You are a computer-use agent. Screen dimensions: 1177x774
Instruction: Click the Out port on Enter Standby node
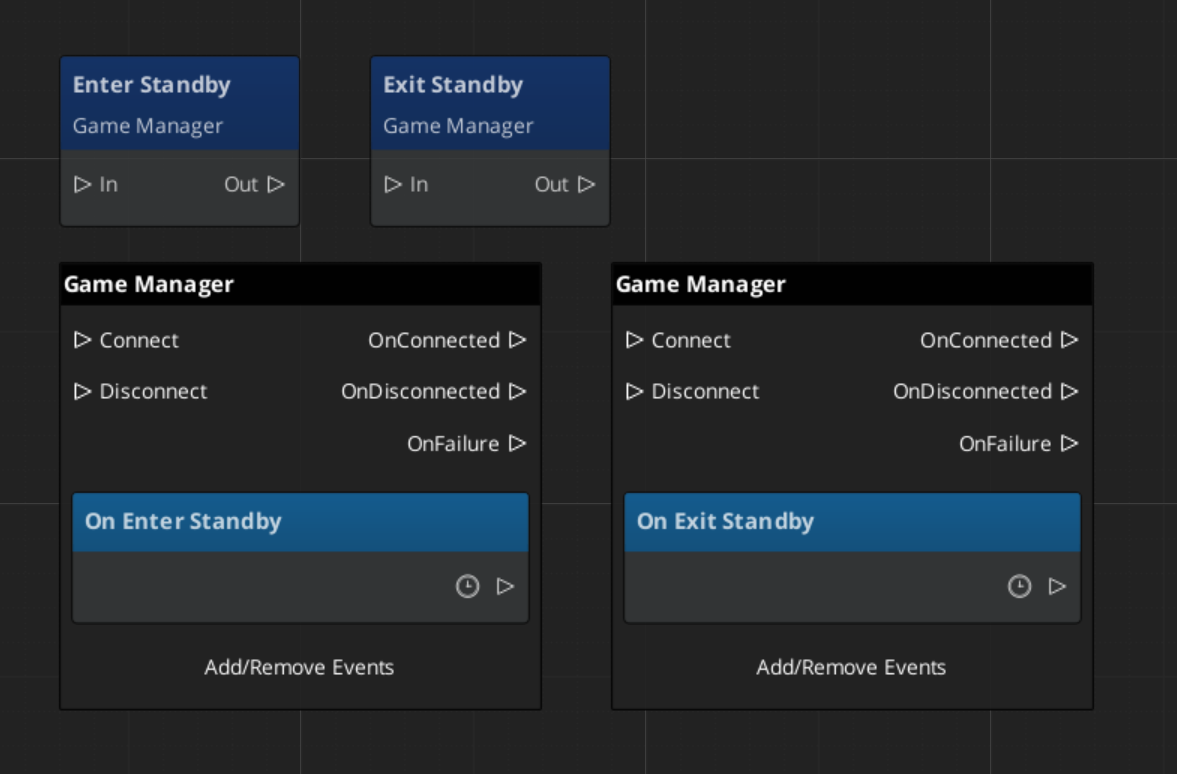[276, 184]
